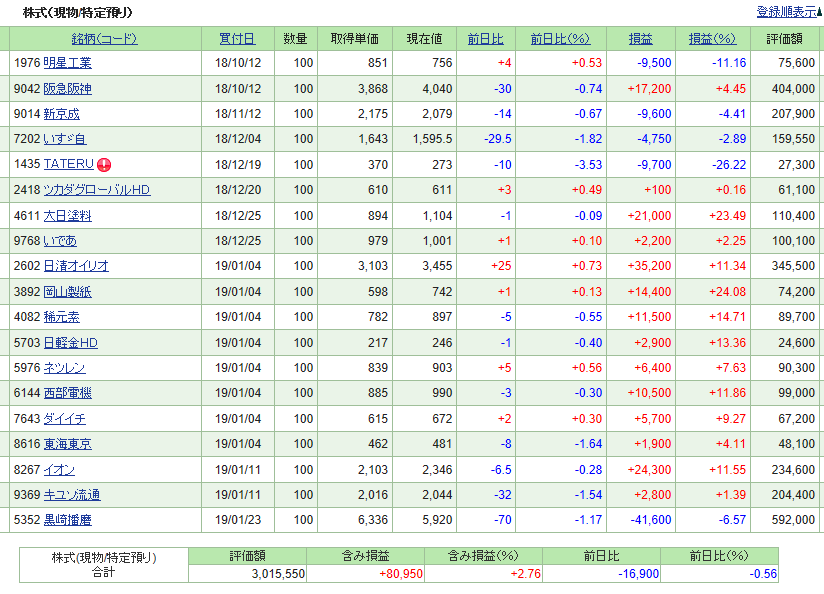Viewport: 824px width, 594px height.
Task: Select 日清オイリオ profit +35,200
Action: 650,266
